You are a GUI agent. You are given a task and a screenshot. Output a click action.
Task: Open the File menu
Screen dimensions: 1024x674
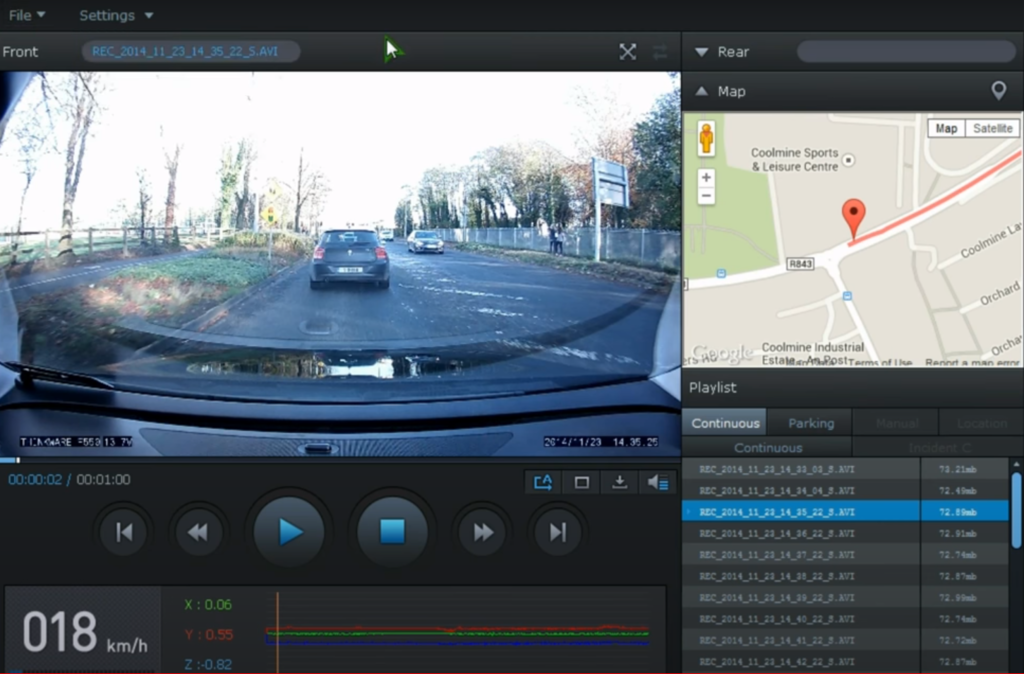point(27,15)
